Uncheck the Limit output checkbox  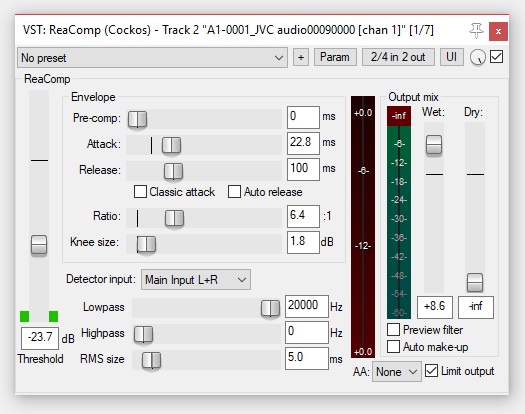tap(431, 371)
